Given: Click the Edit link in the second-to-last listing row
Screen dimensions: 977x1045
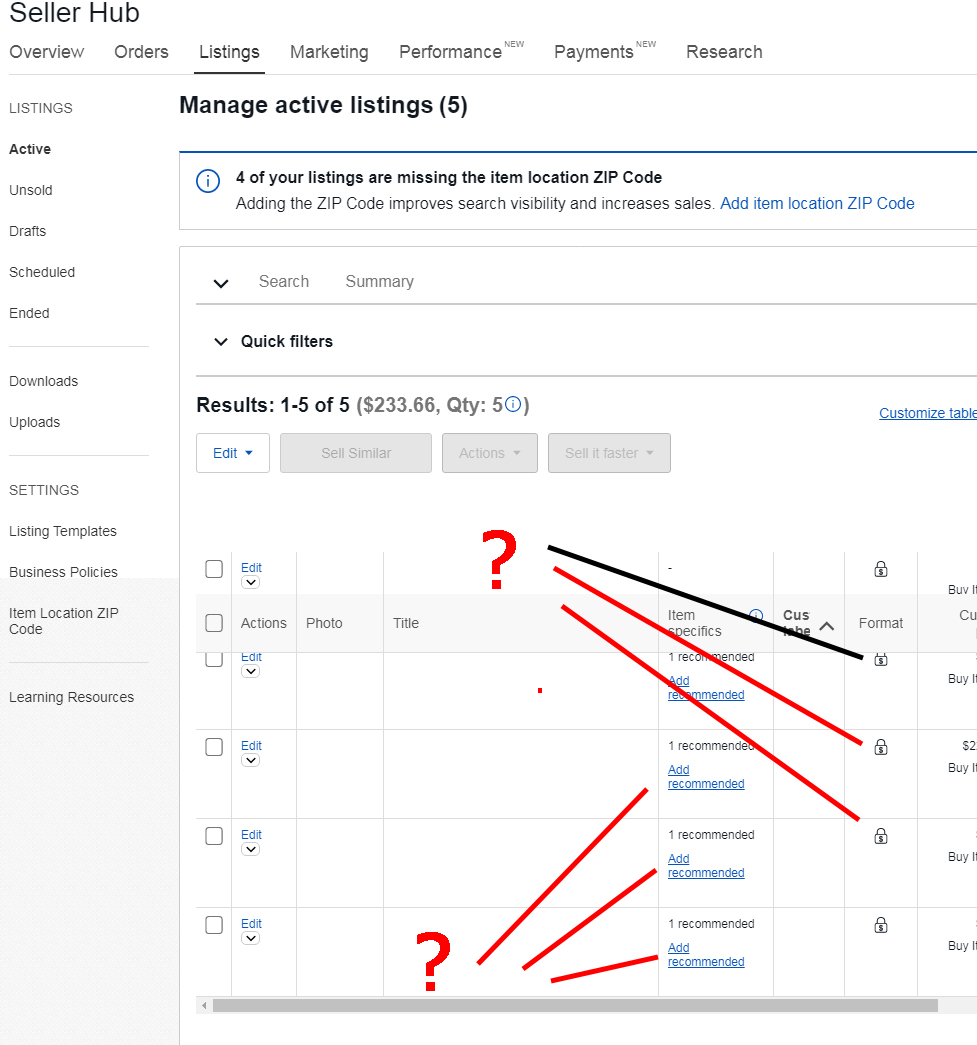Looking at the screenshot, I should click(x=251, y=834).
